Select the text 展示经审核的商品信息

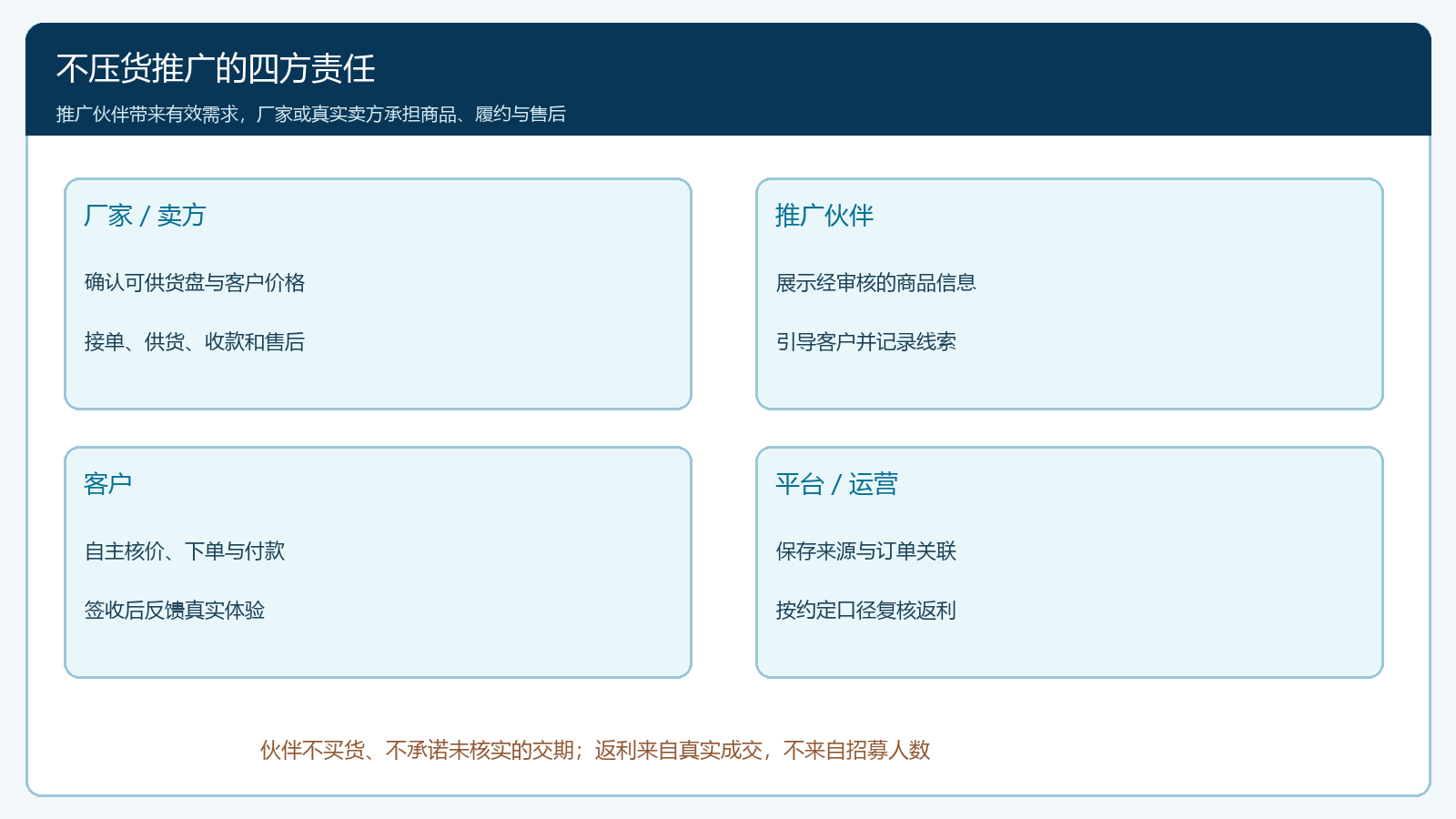tap(875, 283)
